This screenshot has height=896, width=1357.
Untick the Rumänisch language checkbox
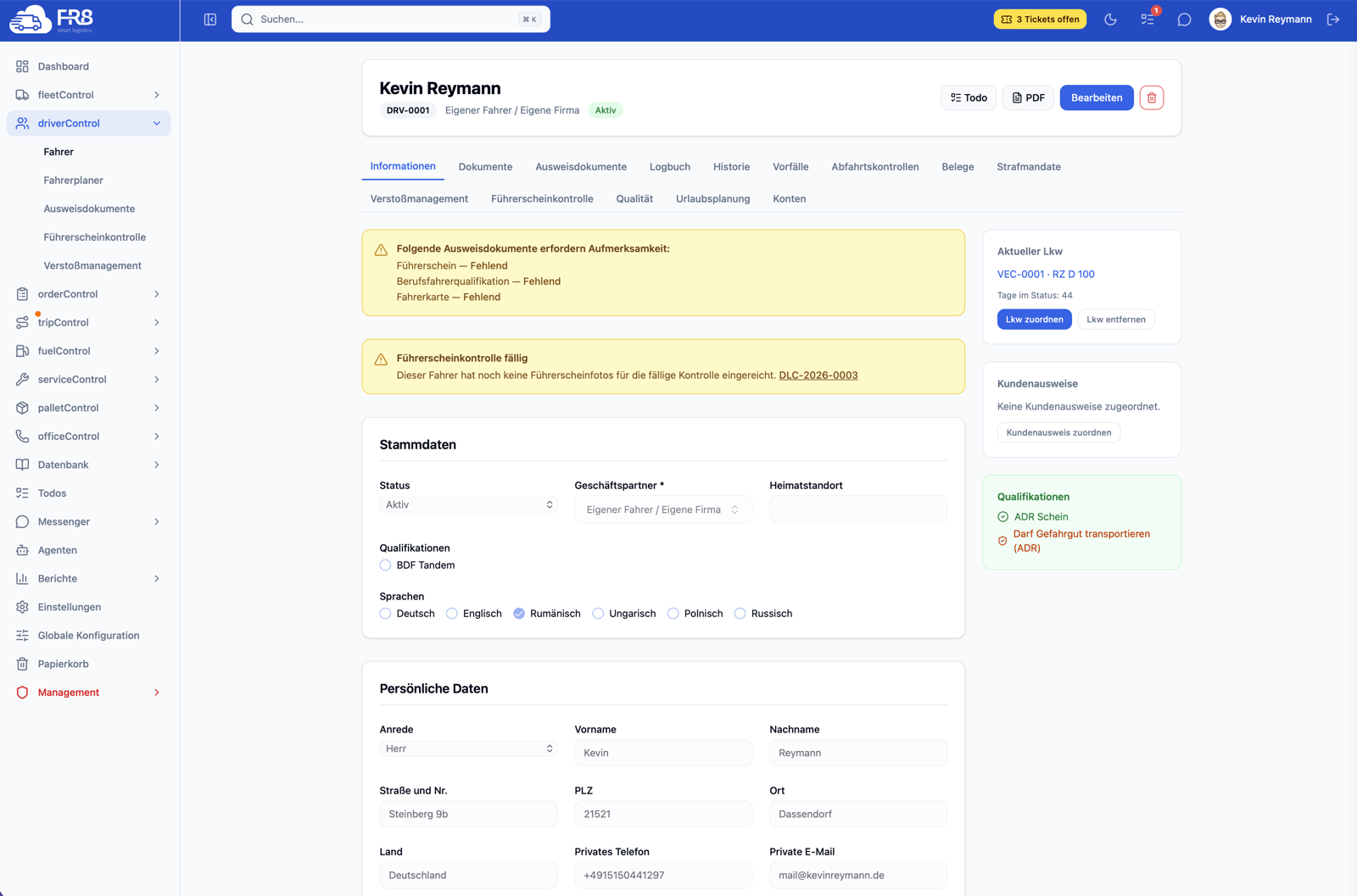[519, 614]
